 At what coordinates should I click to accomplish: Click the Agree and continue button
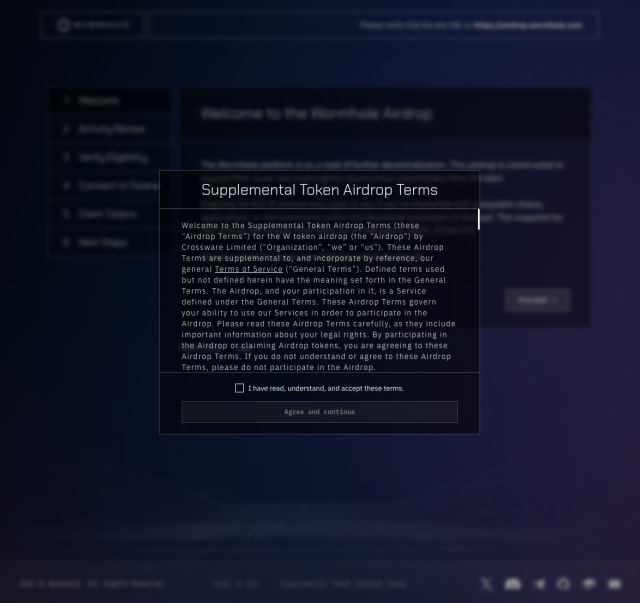coord(320,412)
